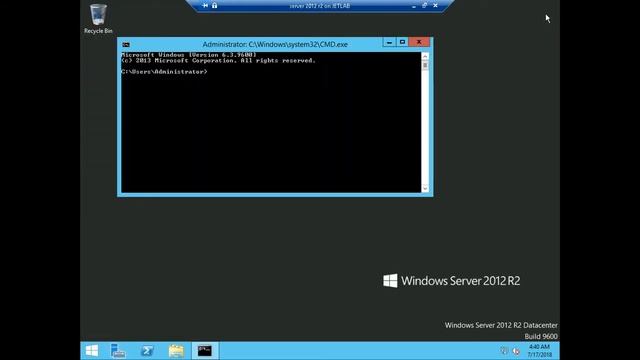The height and width of the screenshot is (360, 640).
Task: Restore down the remote session window
Action: [x=424, y=6]
